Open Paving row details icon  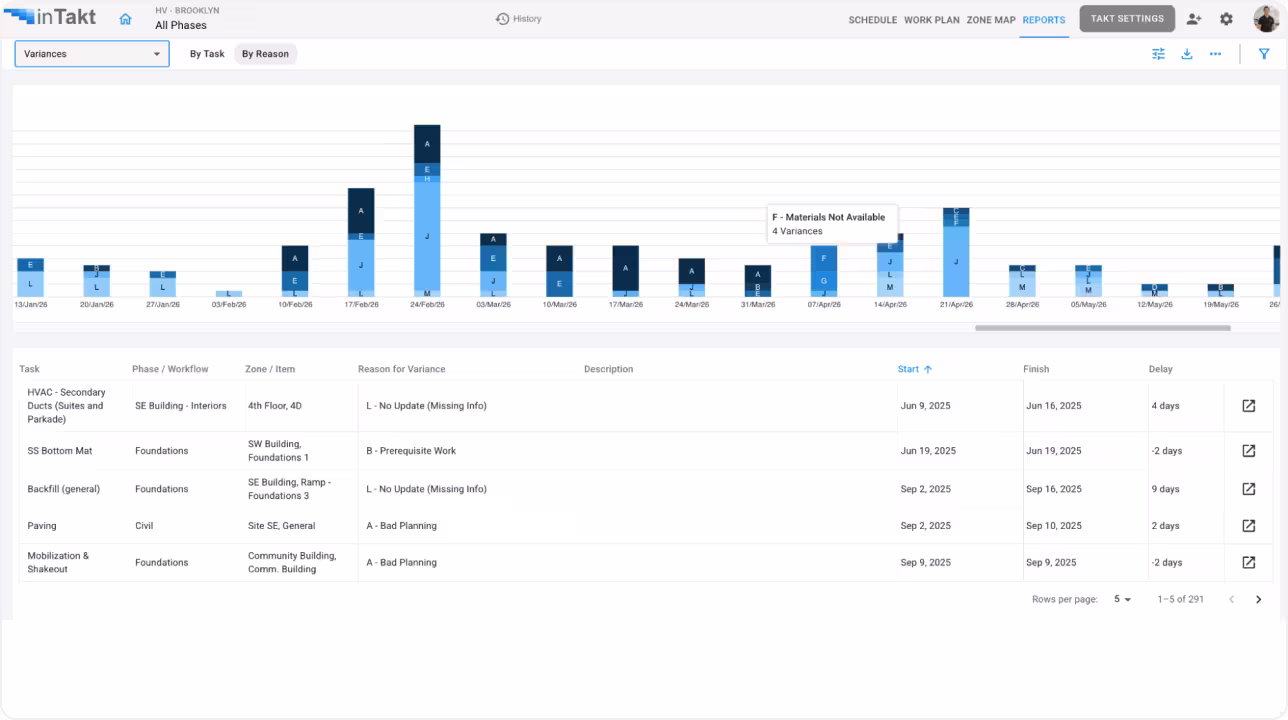pos(1248,526)
